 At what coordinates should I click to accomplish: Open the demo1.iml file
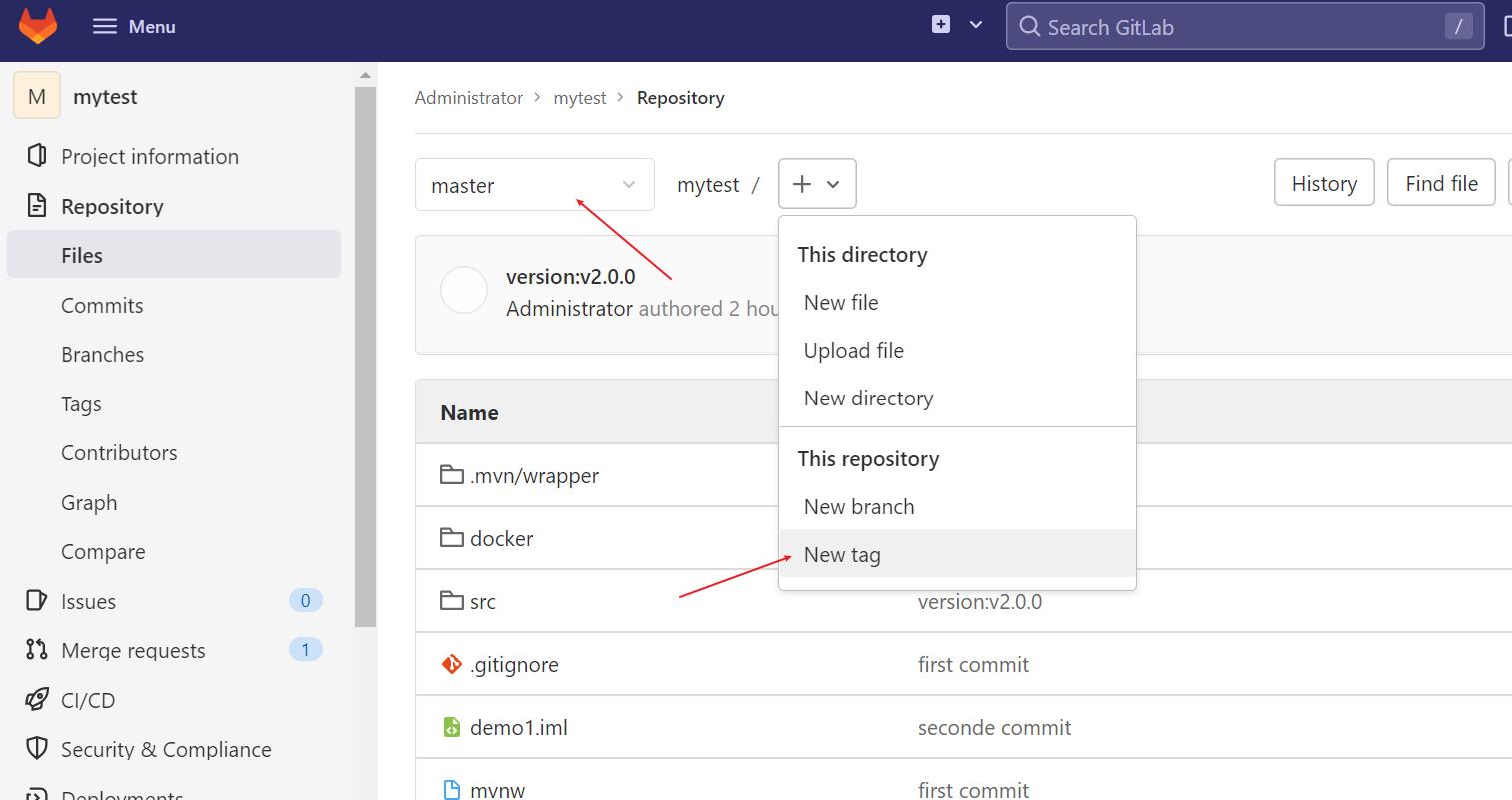[x=519, y=728]
